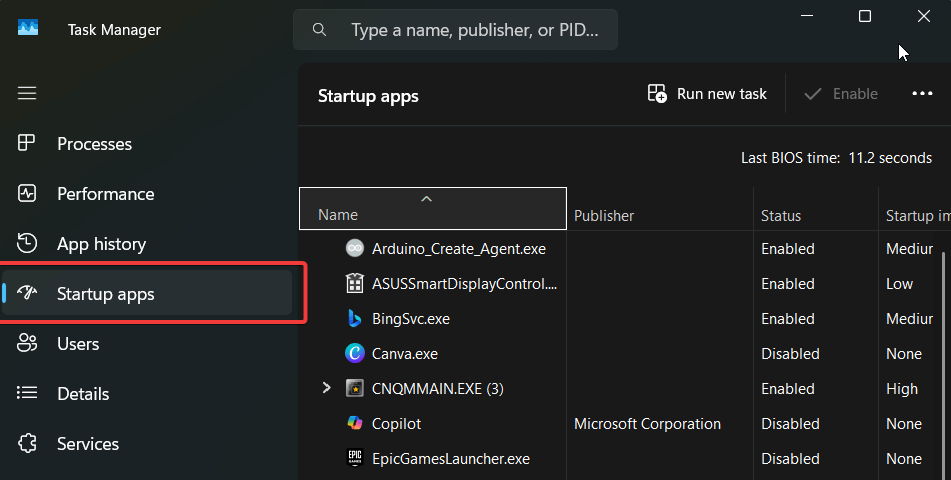951x480 pixels.
Task: Select the Copilot startup entry
Action: coord(625,424)
